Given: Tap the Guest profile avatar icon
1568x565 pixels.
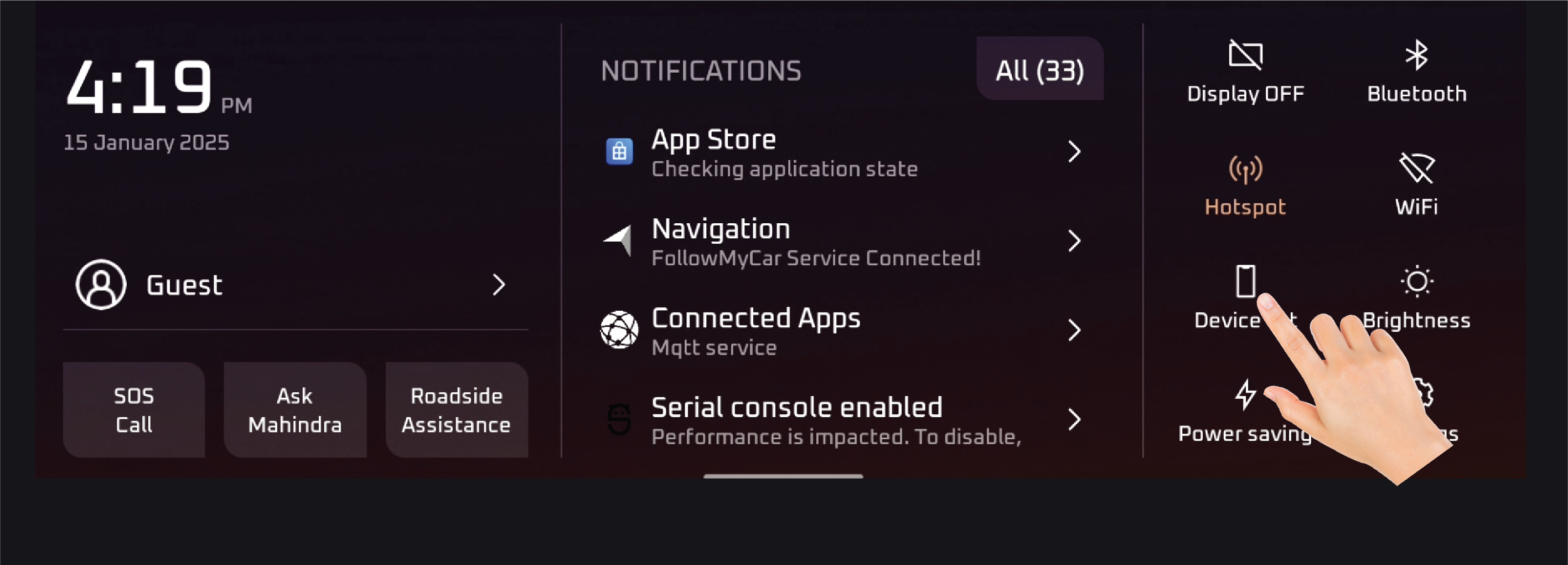Looking at the screenshot, I should tap(101, 285).
